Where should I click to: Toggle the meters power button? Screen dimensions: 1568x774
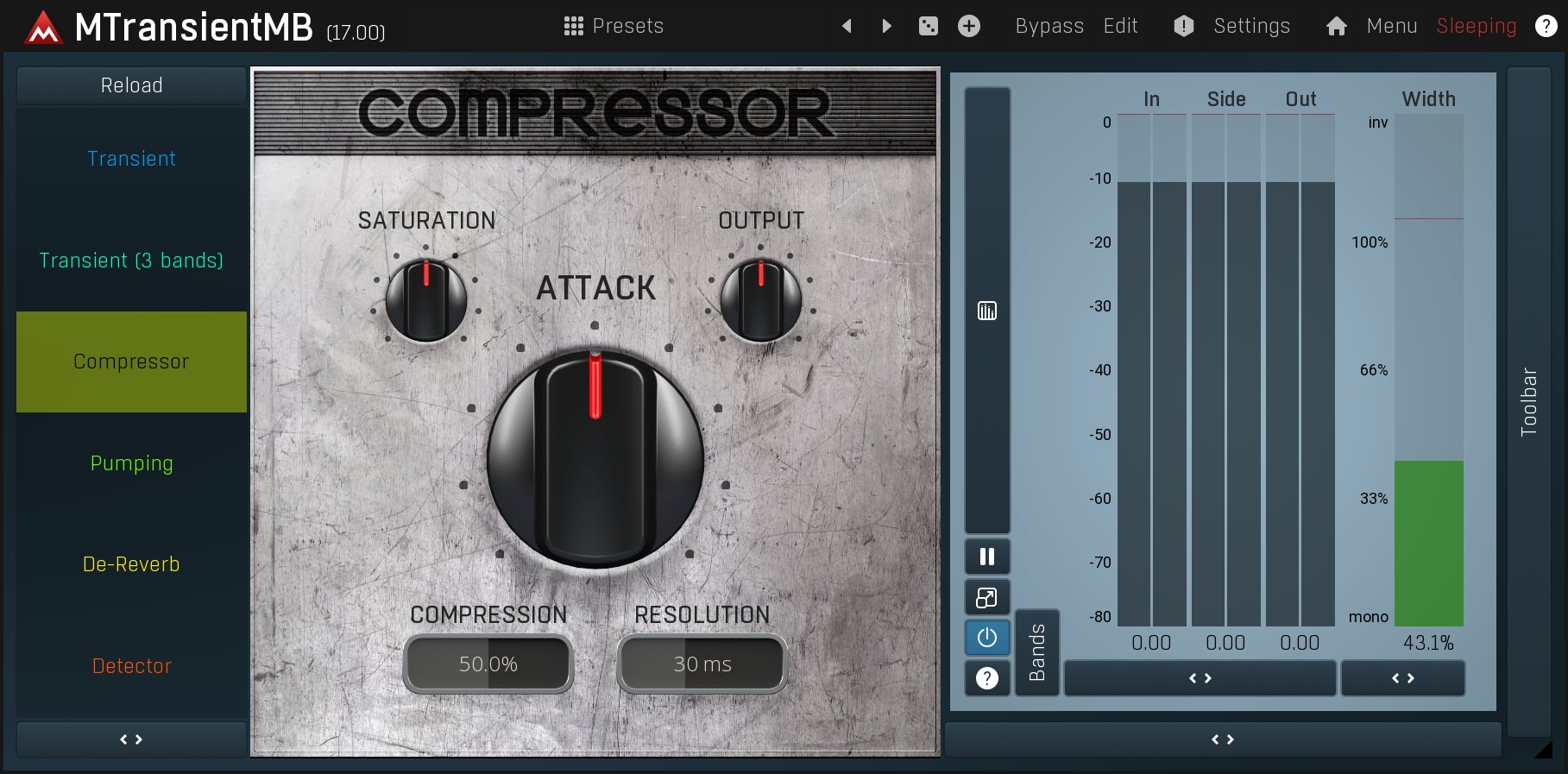click(x=987, y=638)
